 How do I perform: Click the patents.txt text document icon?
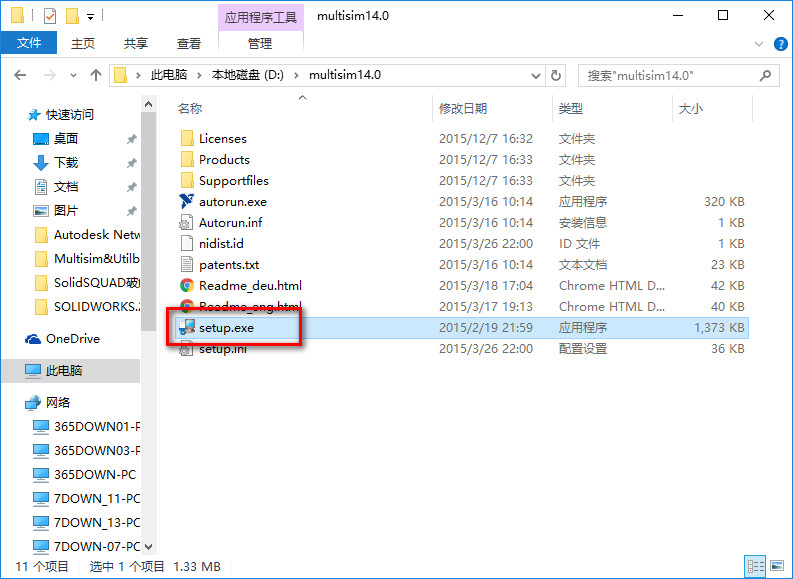[187, 264]
